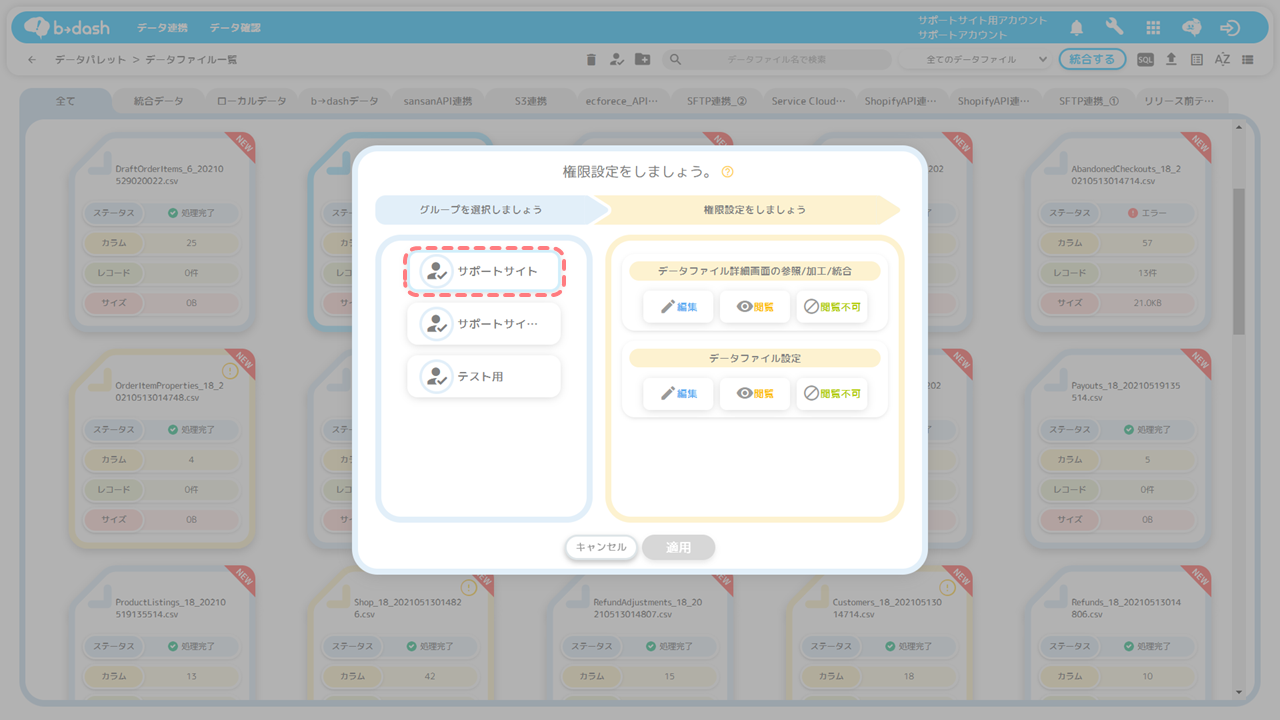Open the AbandonedCheckouts_18 file card
1280x720 pixels.
[1118, 234]
